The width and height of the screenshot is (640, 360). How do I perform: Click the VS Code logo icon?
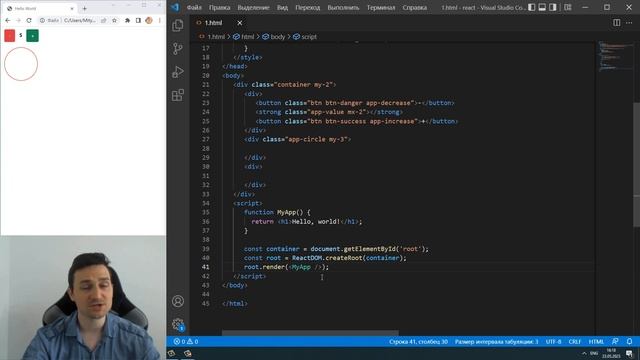(175, 7)
